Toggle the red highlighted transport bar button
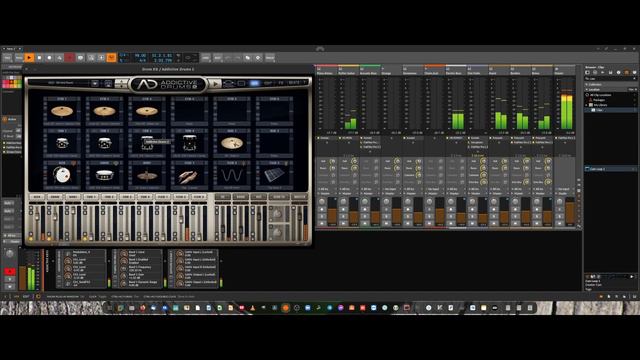Viewport: 640px width, 360px height. 70,58
